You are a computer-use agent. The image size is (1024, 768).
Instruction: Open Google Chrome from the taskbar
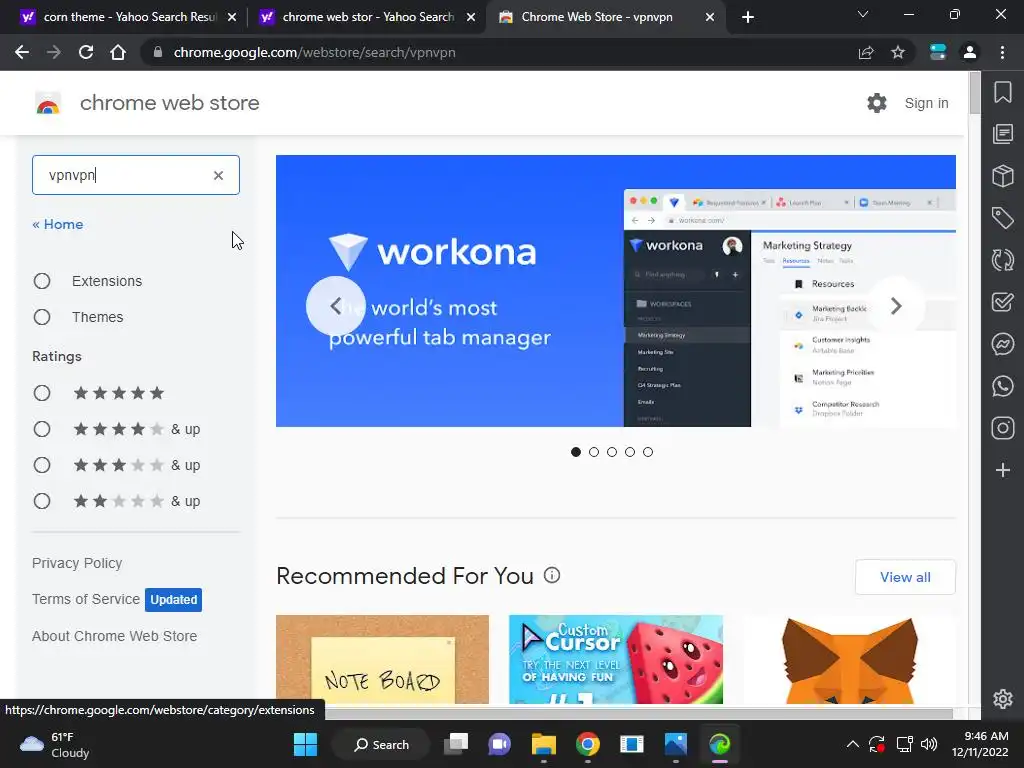point(588,744)
